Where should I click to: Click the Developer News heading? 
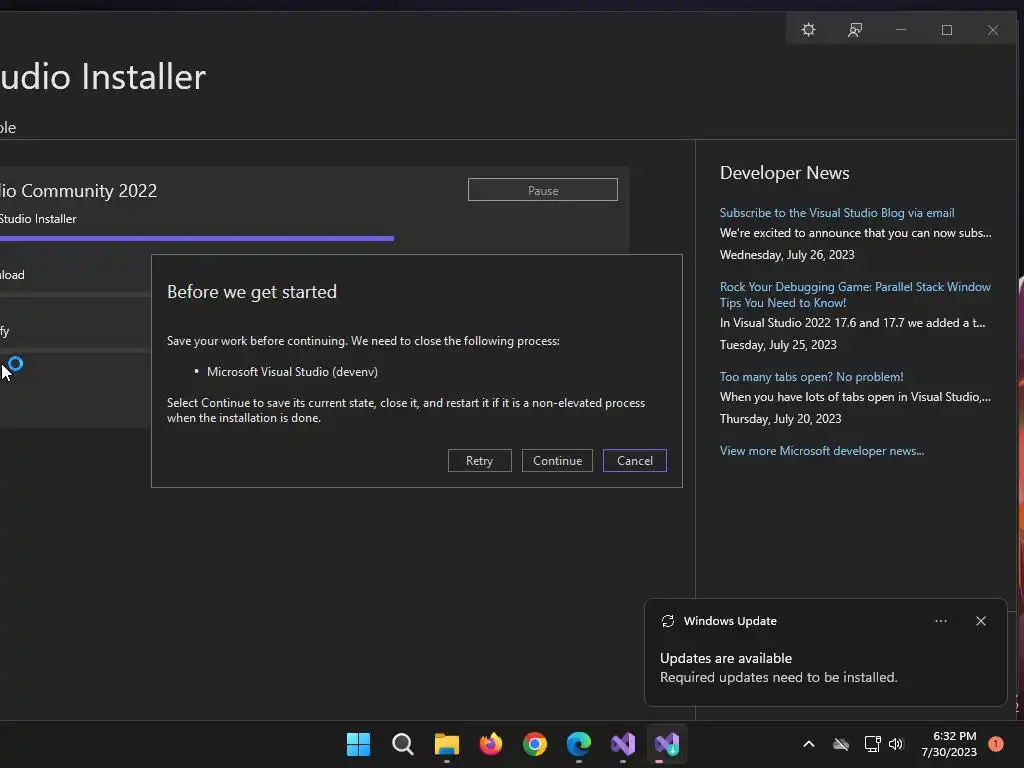click(784, 172)
